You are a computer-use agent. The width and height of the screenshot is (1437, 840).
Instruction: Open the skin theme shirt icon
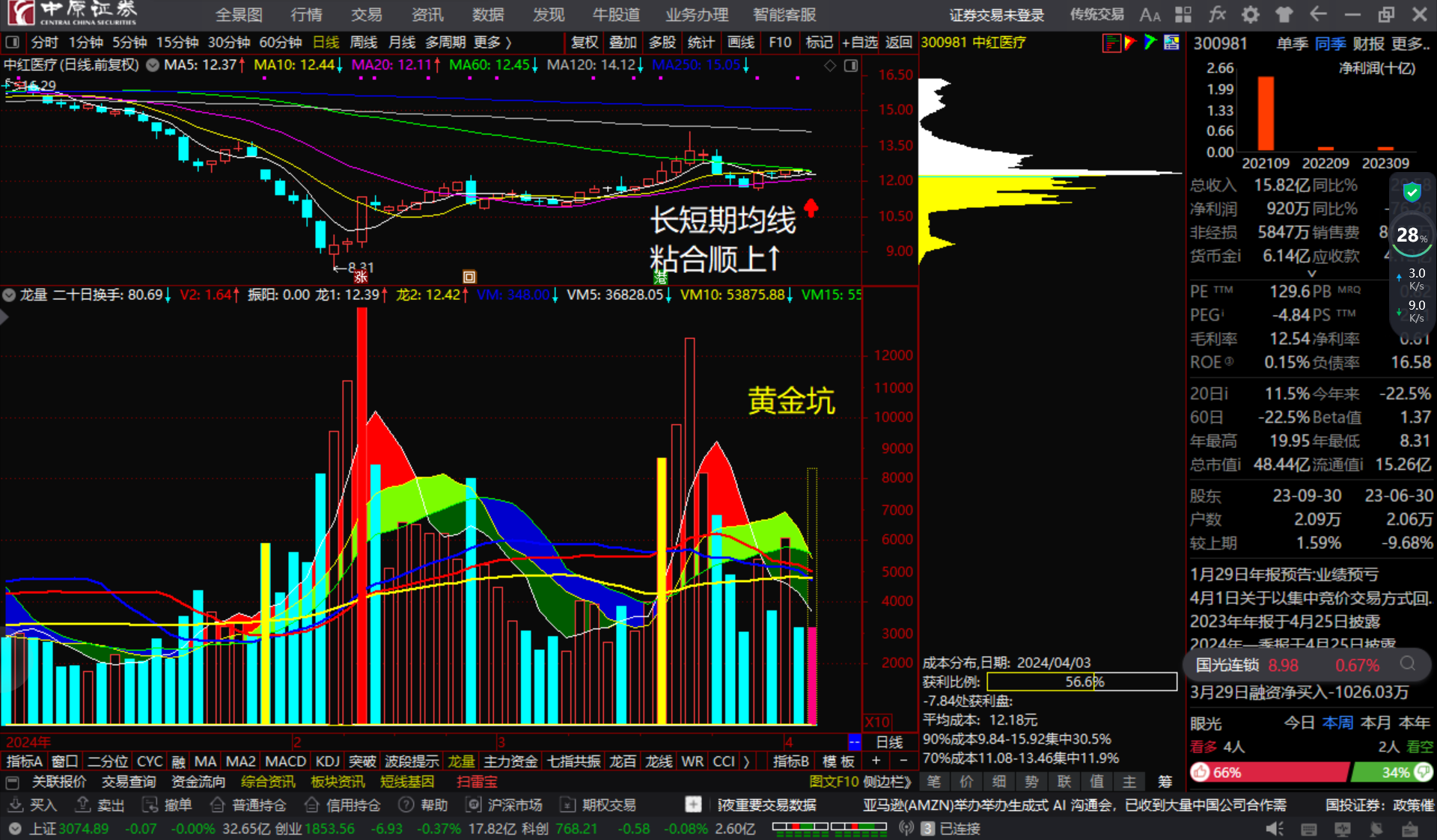point(1284,15)
